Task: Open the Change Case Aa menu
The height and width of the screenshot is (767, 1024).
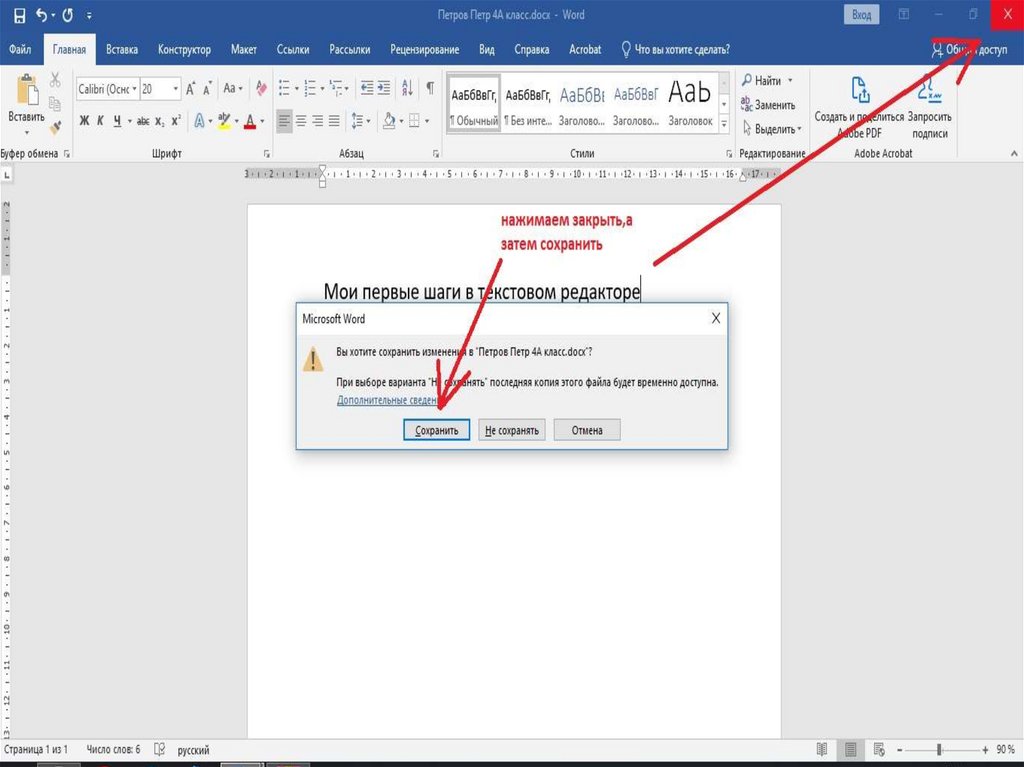Action: click(x=232, y=88)
